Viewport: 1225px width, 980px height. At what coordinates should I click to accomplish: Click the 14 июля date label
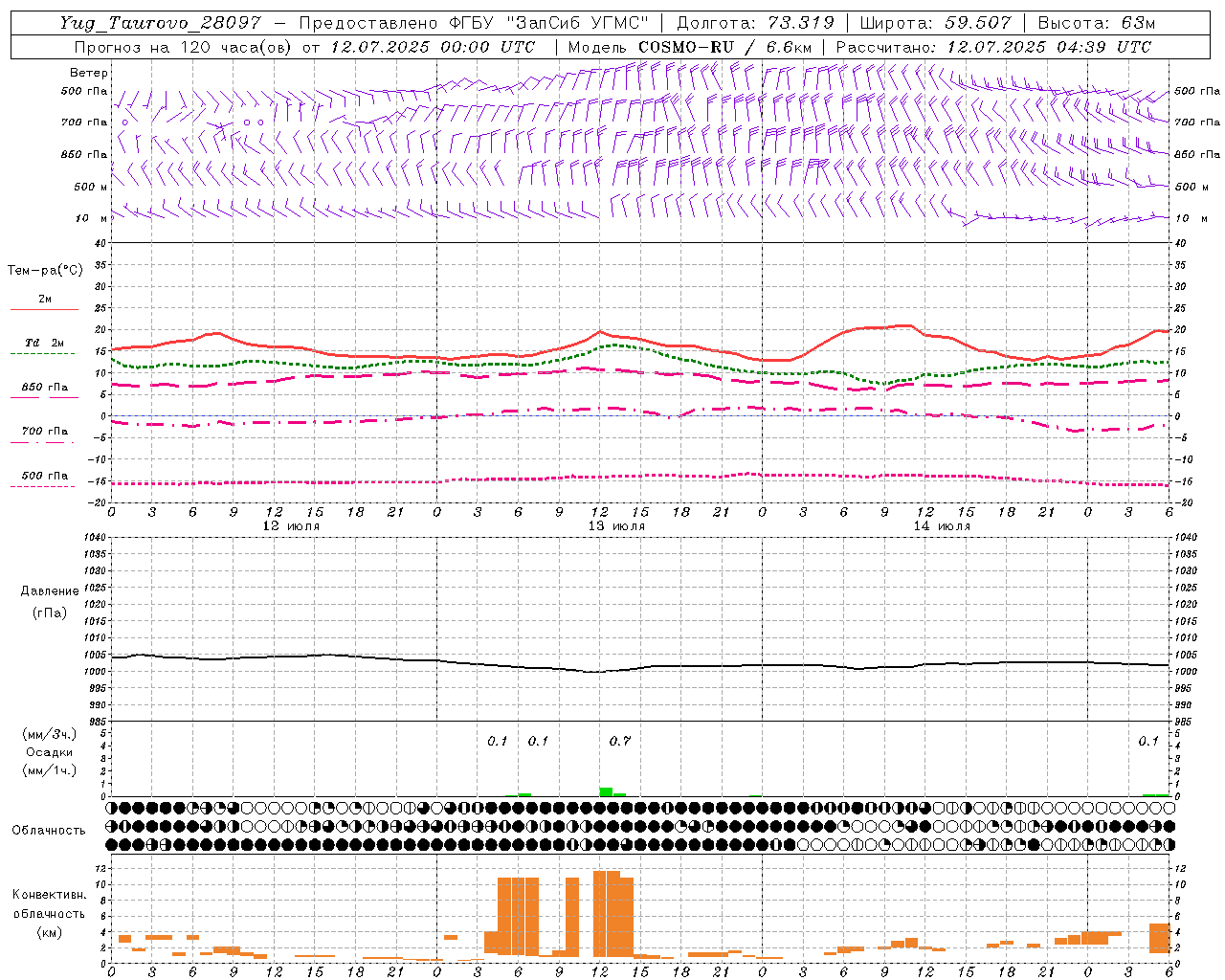(942, 526)
